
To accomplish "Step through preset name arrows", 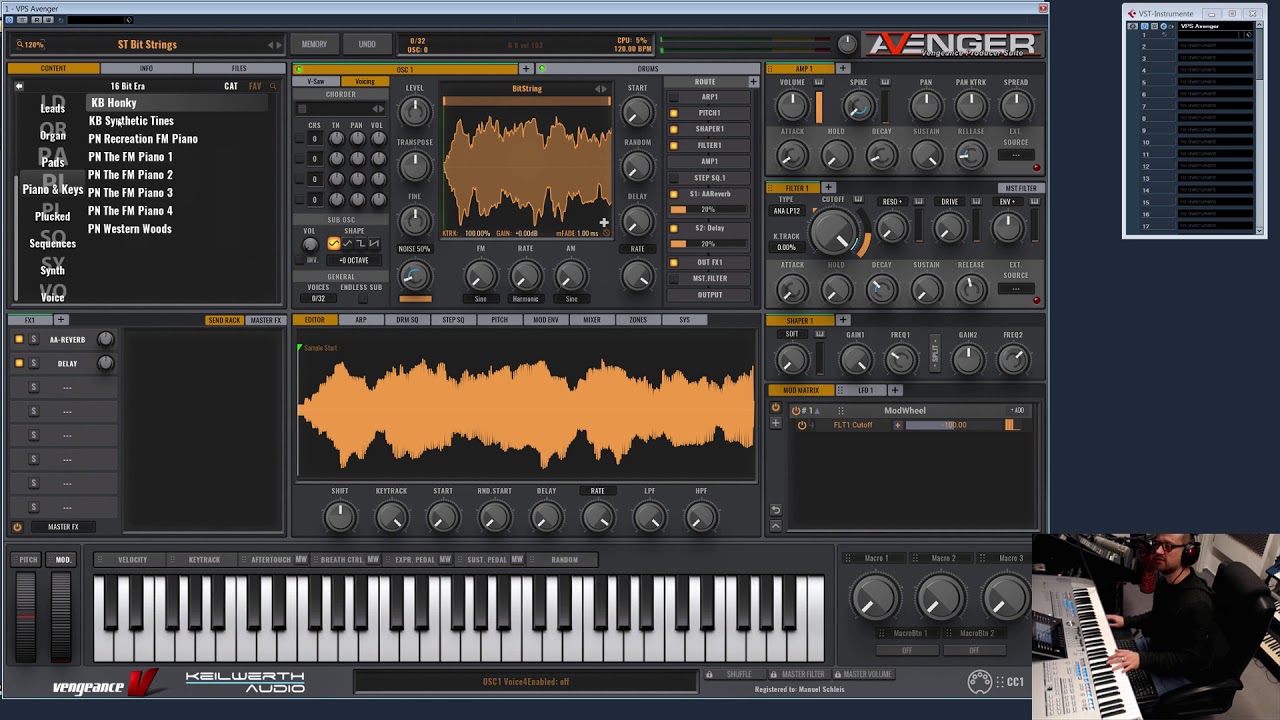I will pyautogui.click(x=274, y=45).
